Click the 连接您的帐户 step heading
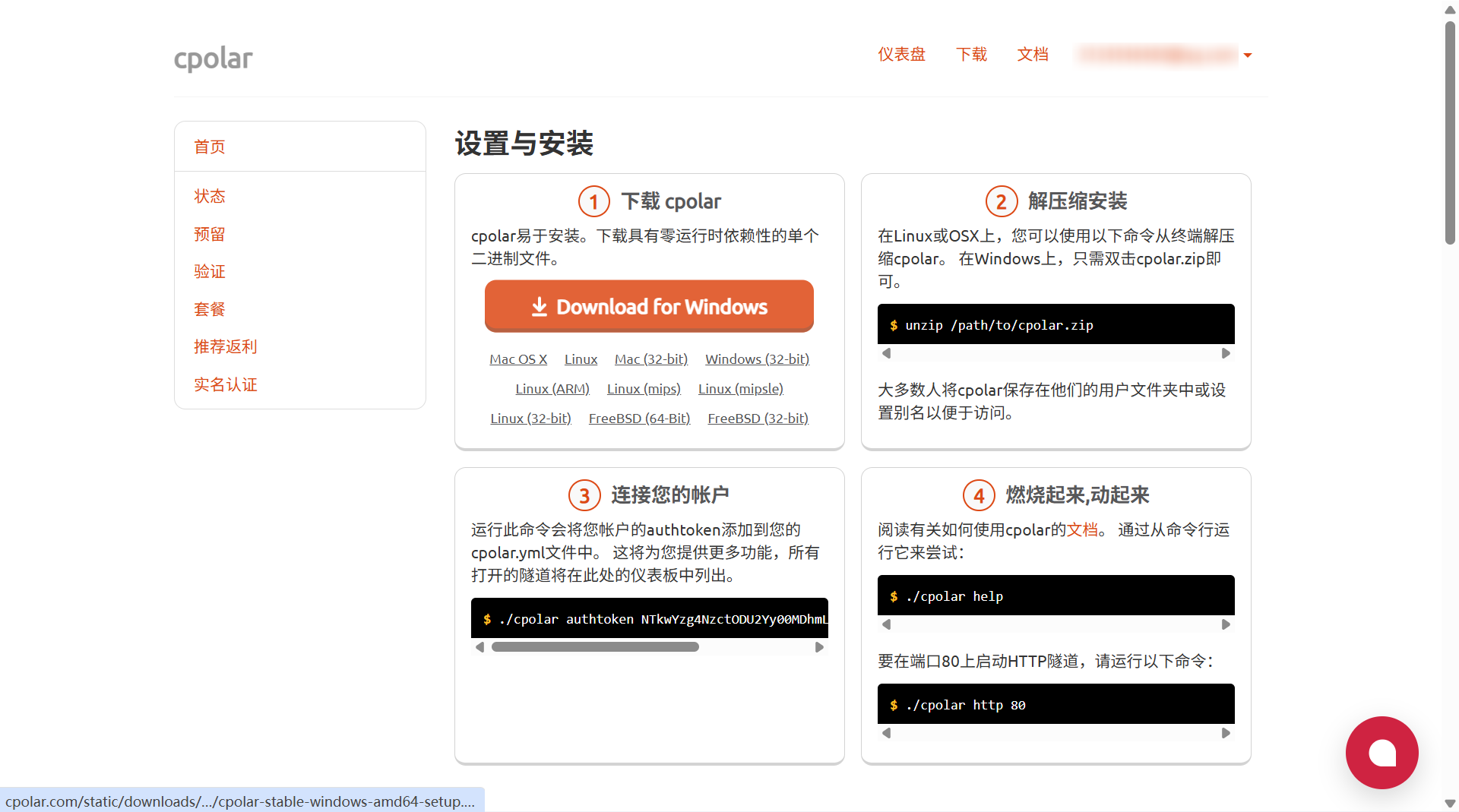This screenshot has width=1459, height=812. point(670,495)
